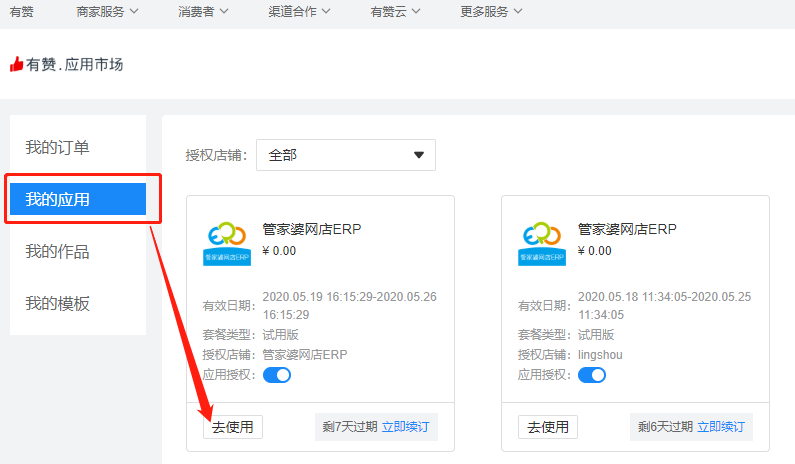Viewport: 795px width, 464px height.
Task: Toggle 应用授权 switch for 管家婆网店ERP shop
Action: click(x=277, y=375)
